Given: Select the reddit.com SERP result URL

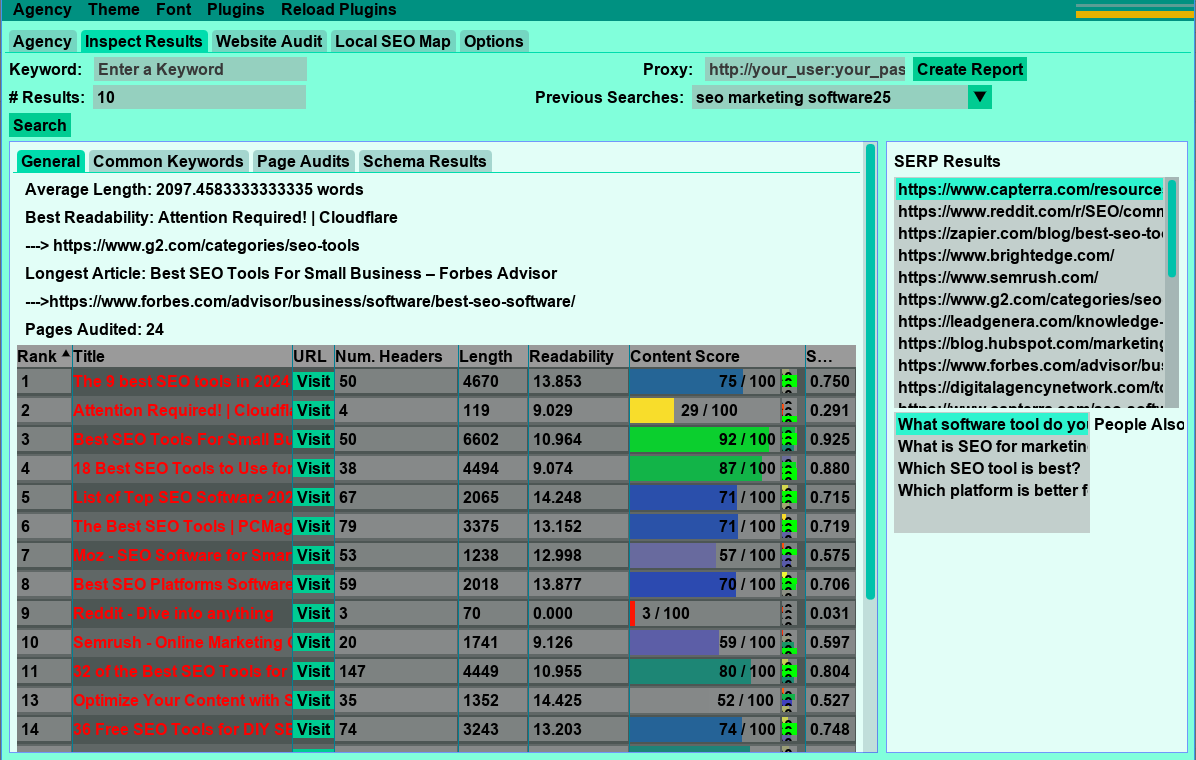Looking at the screenshot, I should click(x=1029, y=211).
